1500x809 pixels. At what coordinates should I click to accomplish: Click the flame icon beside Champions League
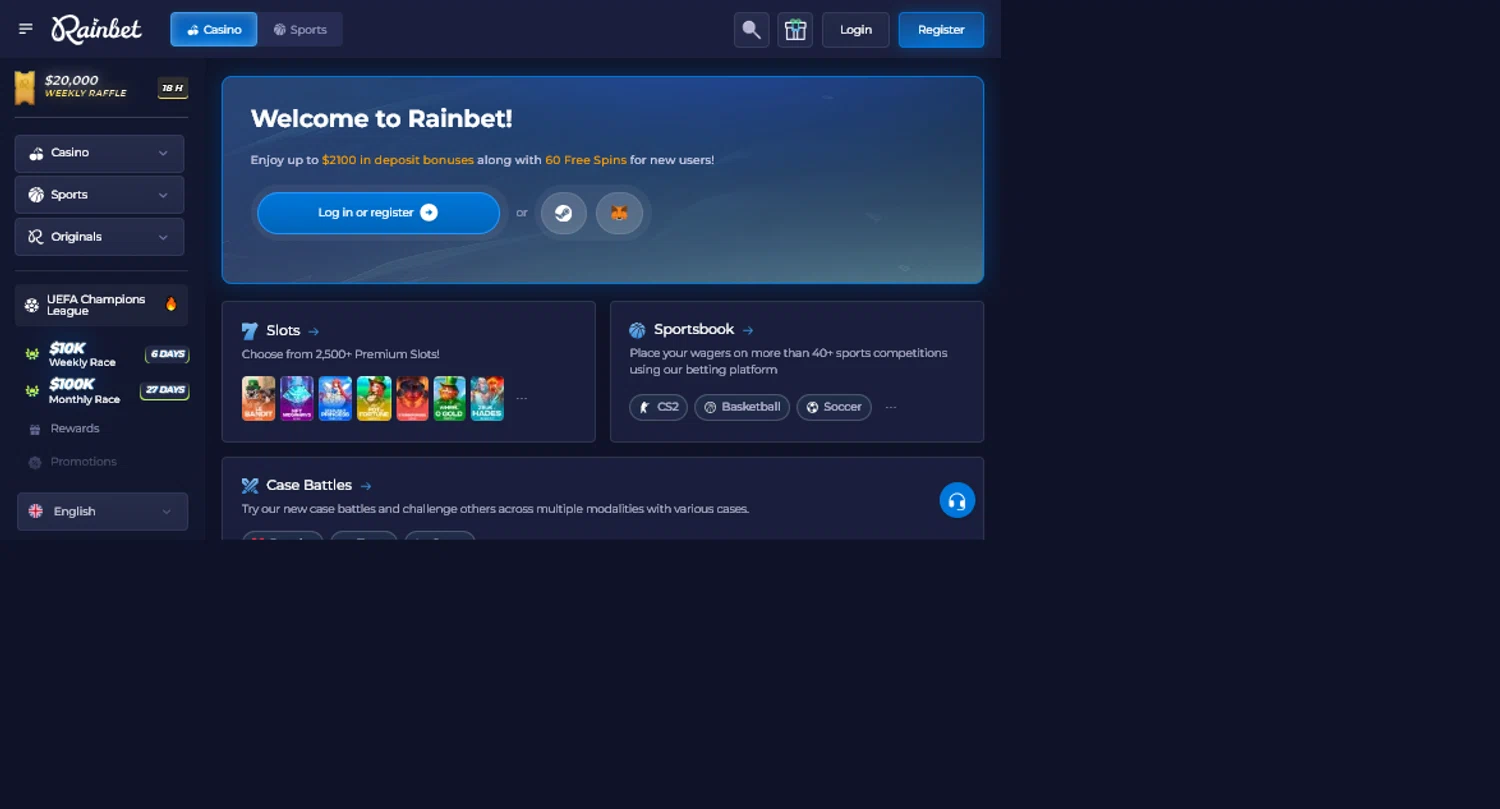[171, 304]
